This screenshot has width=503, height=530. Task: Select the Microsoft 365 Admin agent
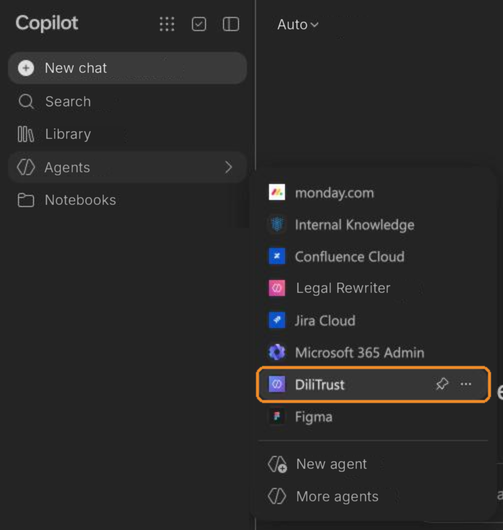[x=374, y=353]
